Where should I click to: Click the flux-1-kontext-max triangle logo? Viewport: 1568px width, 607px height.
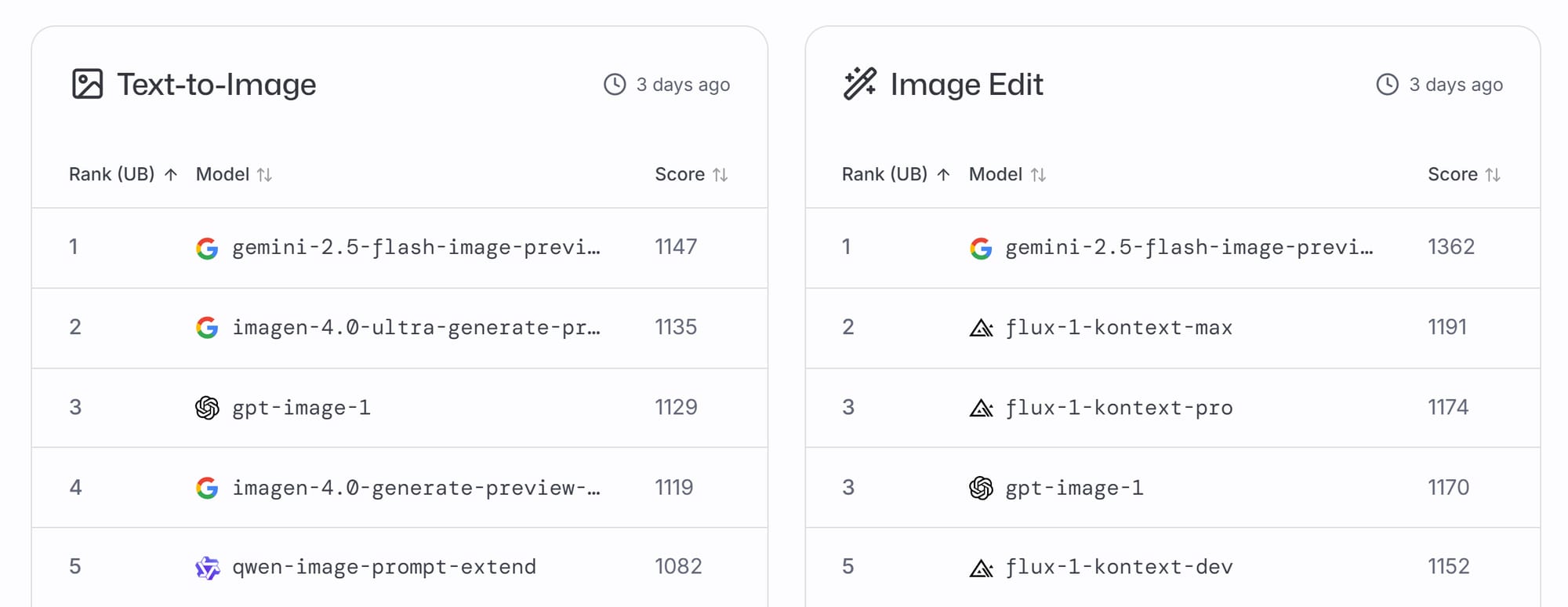(x=981, y=328)
